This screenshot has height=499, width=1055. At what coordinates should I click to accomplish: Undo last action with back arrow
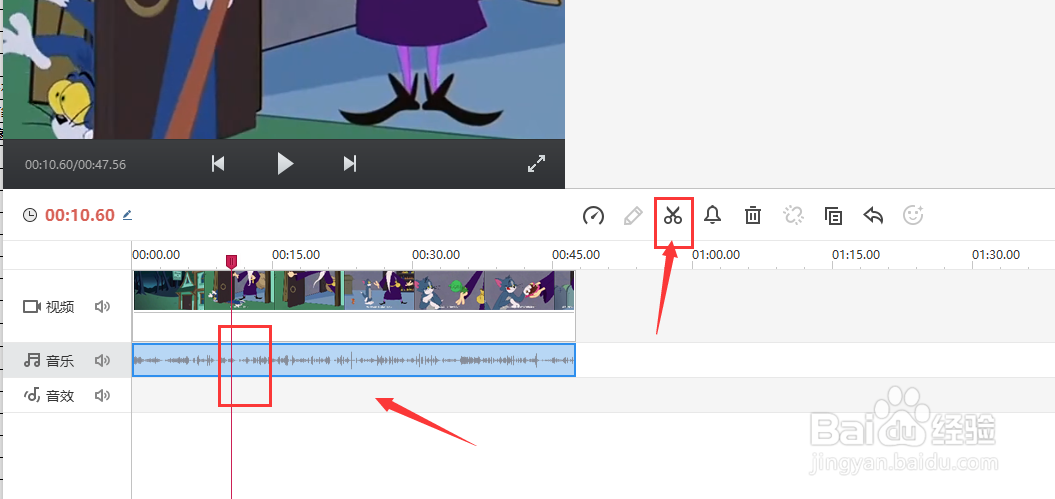[873, 216]
